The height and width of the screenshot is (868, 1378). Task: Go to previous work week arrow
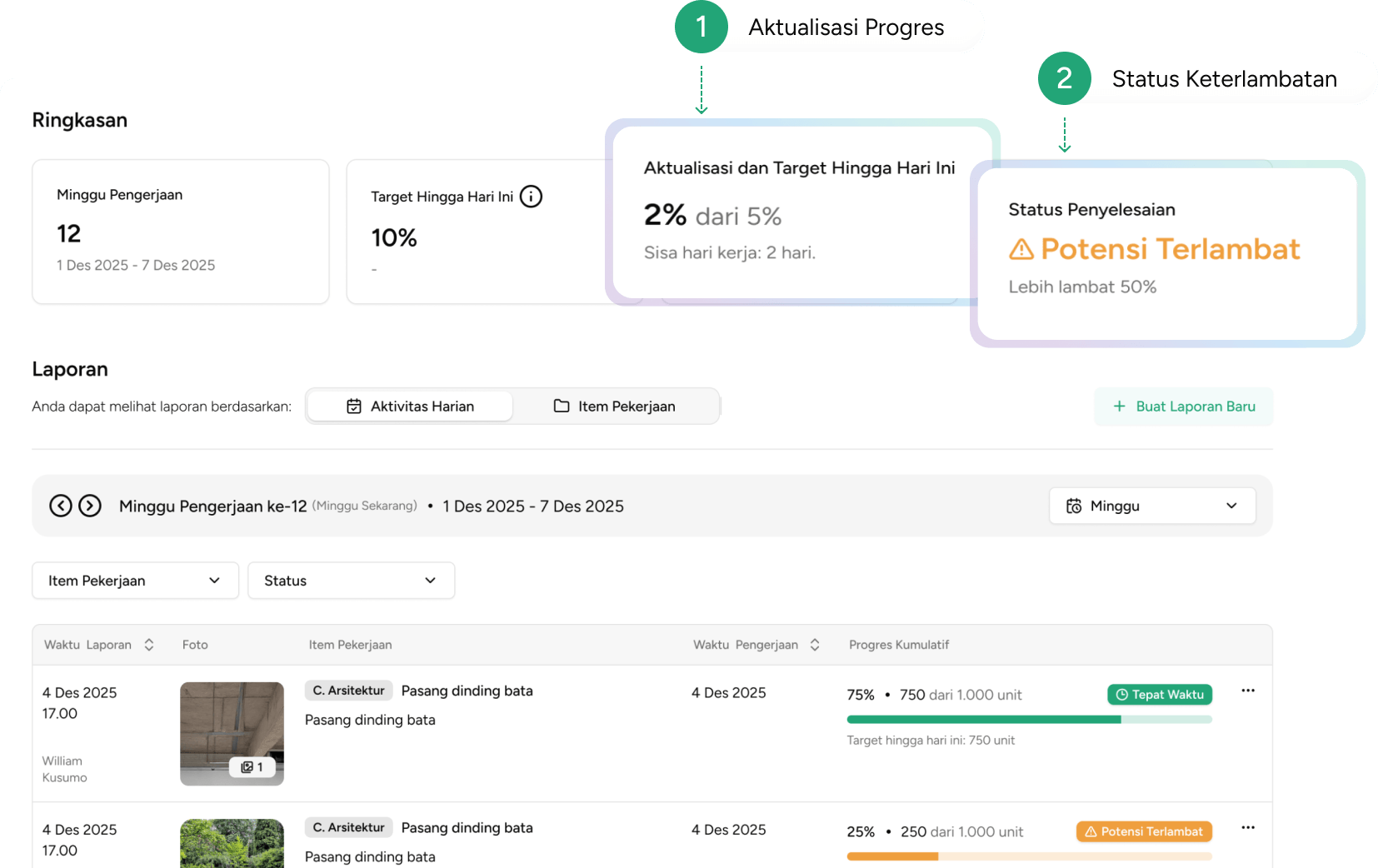click(61, 506)
